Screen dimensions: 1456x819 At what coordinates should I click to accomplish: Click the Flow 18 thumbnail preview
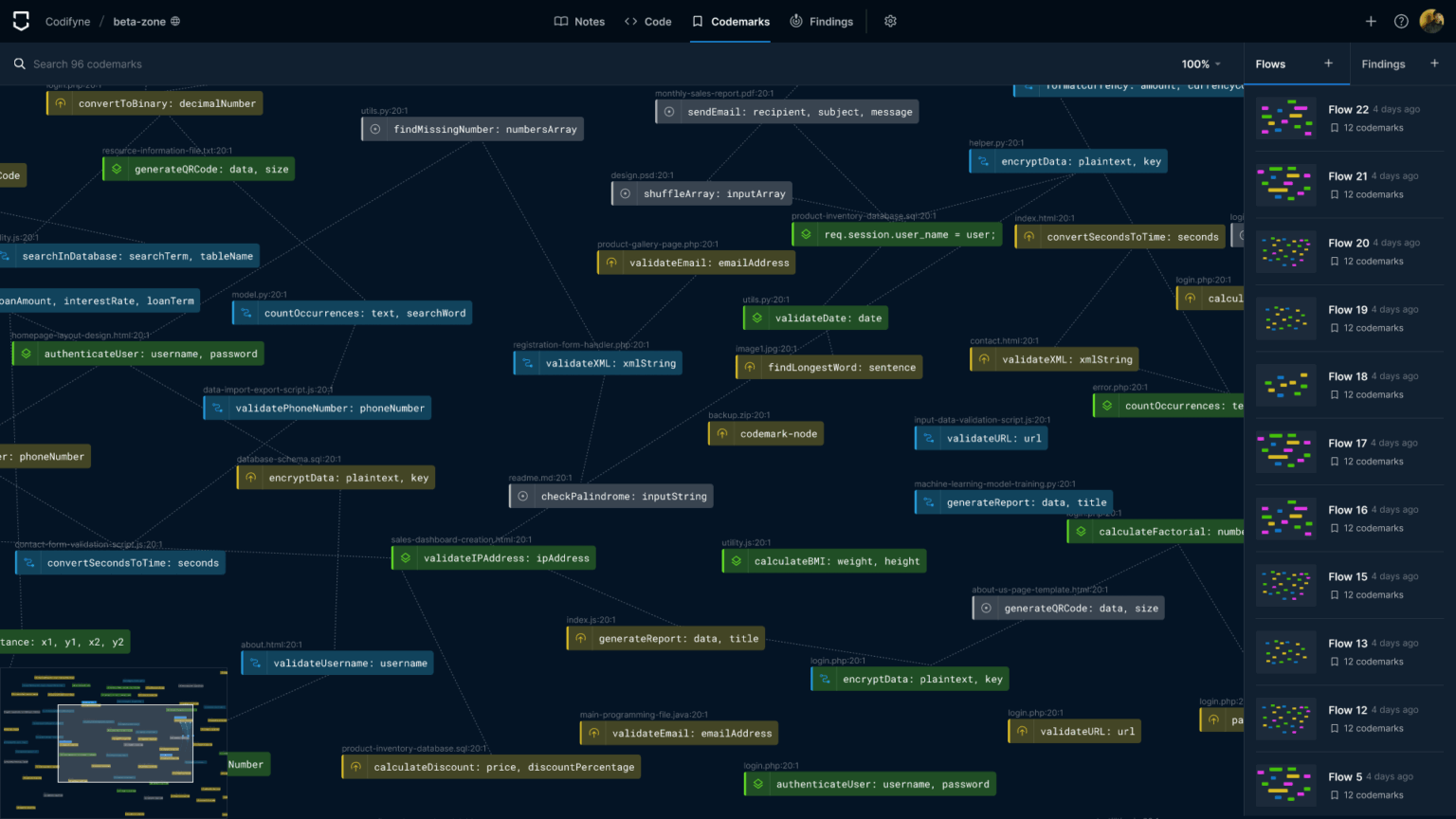[x=1285, y=386]
